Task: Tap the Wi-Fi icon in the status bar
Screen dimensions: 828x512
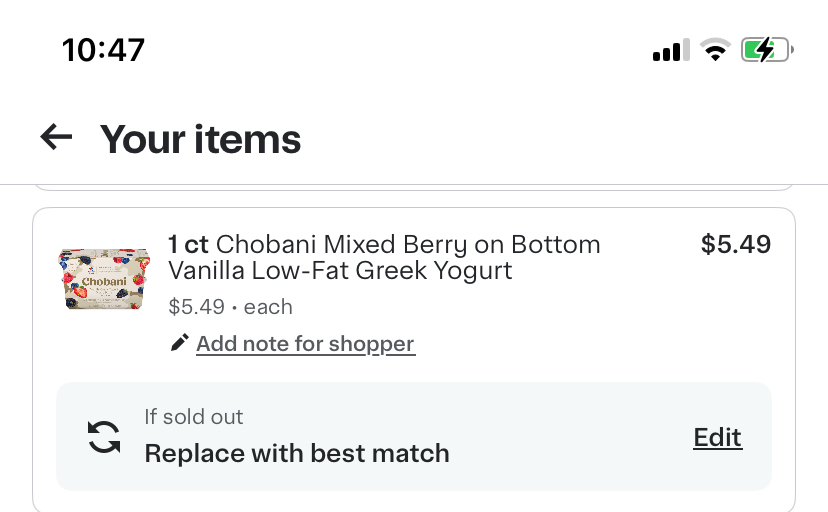Action: [x=715, y=50]
